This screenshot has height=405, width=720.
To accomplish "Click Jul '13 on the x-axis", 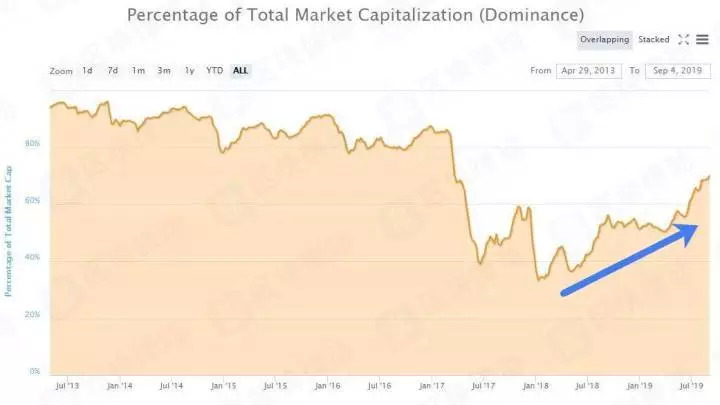I will 68,384.
